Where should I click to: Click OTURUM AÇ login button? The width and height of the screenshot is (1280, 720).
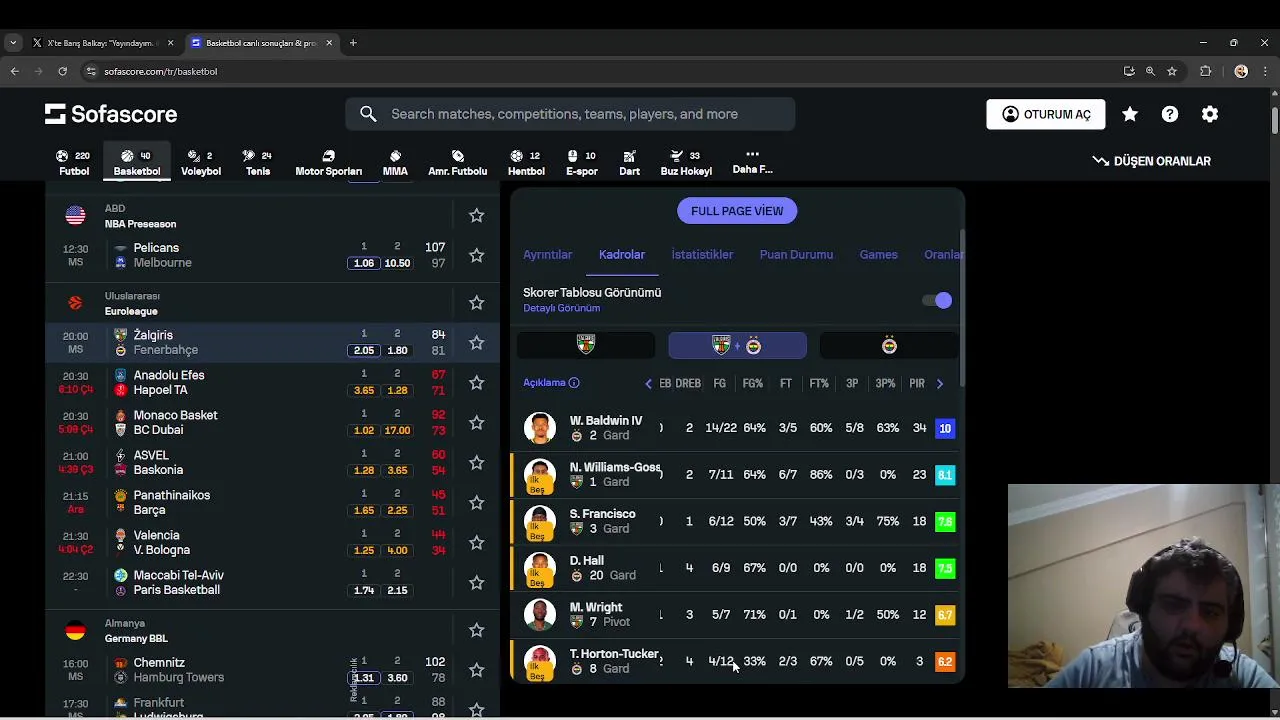(x=1046, y=114)
